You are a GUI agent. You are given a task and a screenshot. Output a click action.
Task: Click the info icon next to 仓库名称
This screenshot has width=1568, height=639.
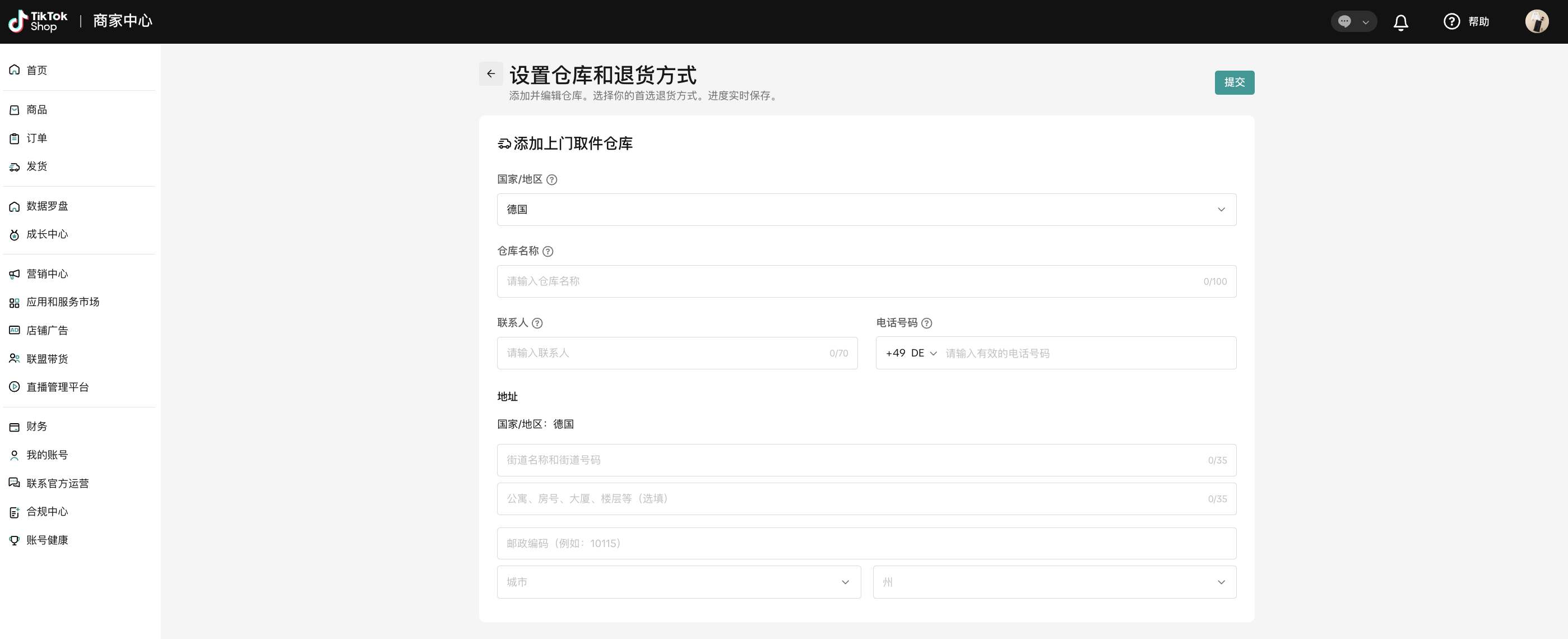(547, 251)
